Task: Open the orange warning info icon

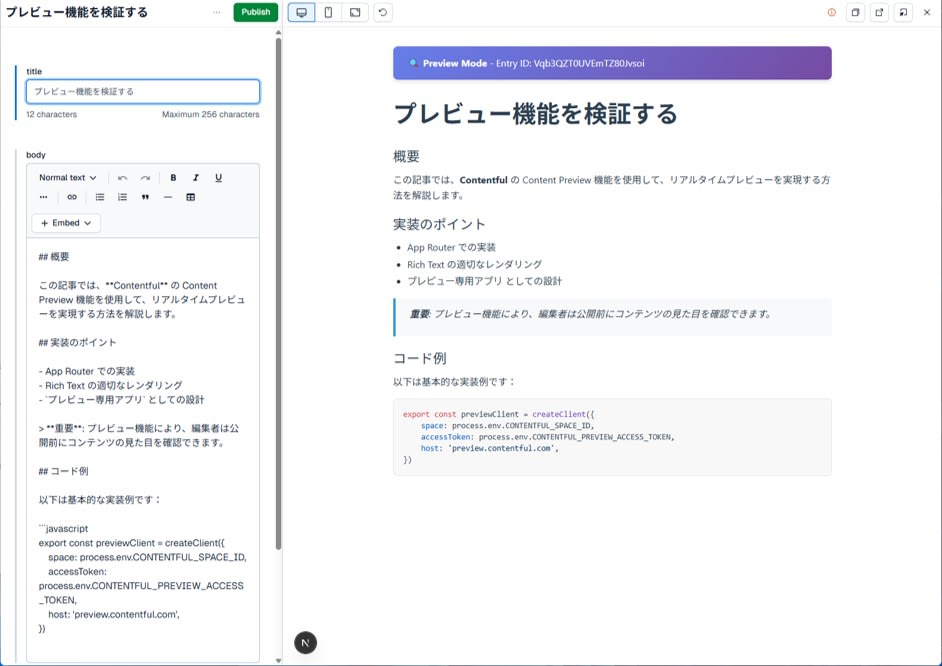Action: pyautogui.click(x=831, y=12)
